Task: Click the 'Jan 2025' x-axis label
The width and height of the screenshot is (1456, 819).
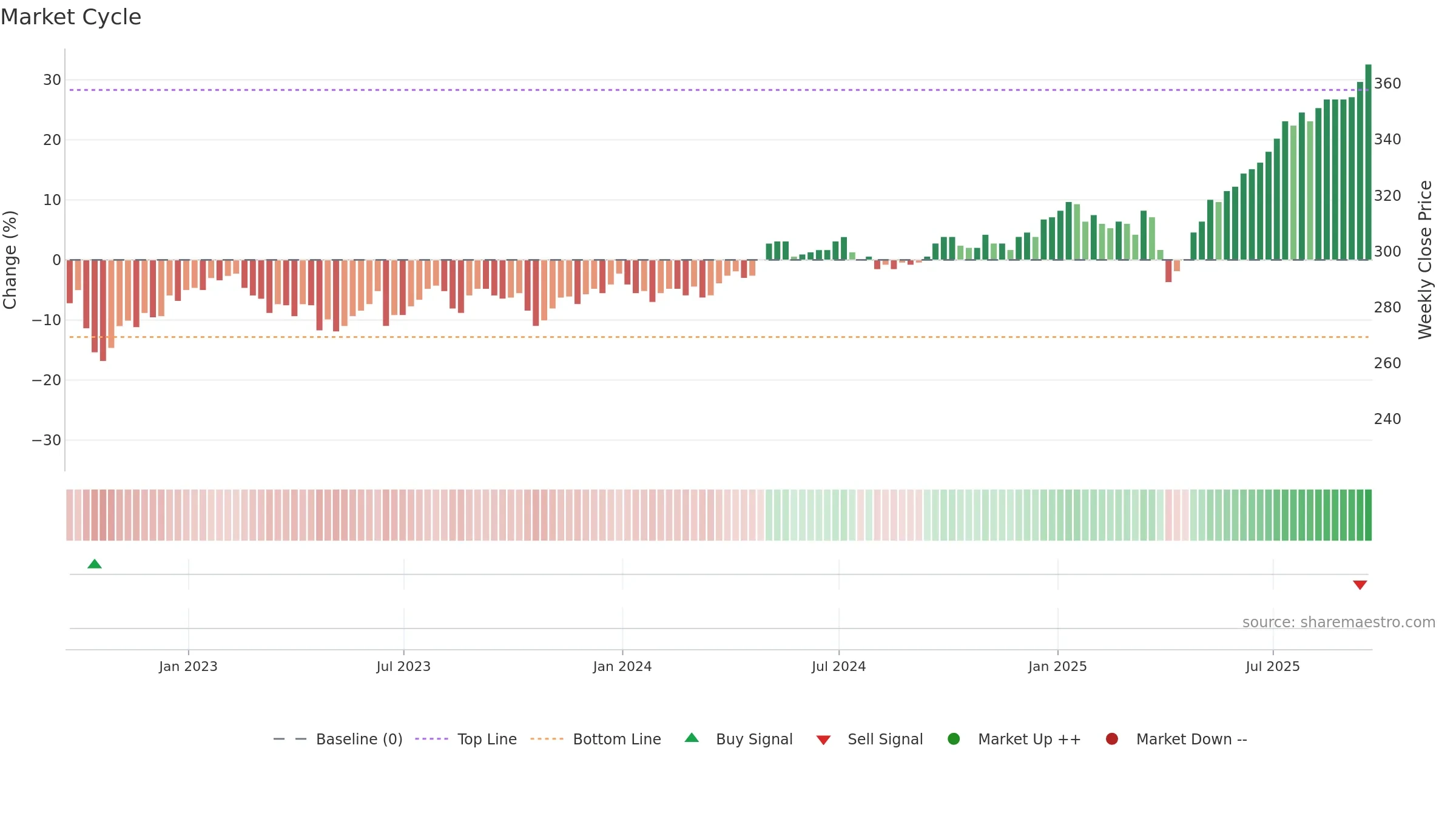Action: (1057, 666)
